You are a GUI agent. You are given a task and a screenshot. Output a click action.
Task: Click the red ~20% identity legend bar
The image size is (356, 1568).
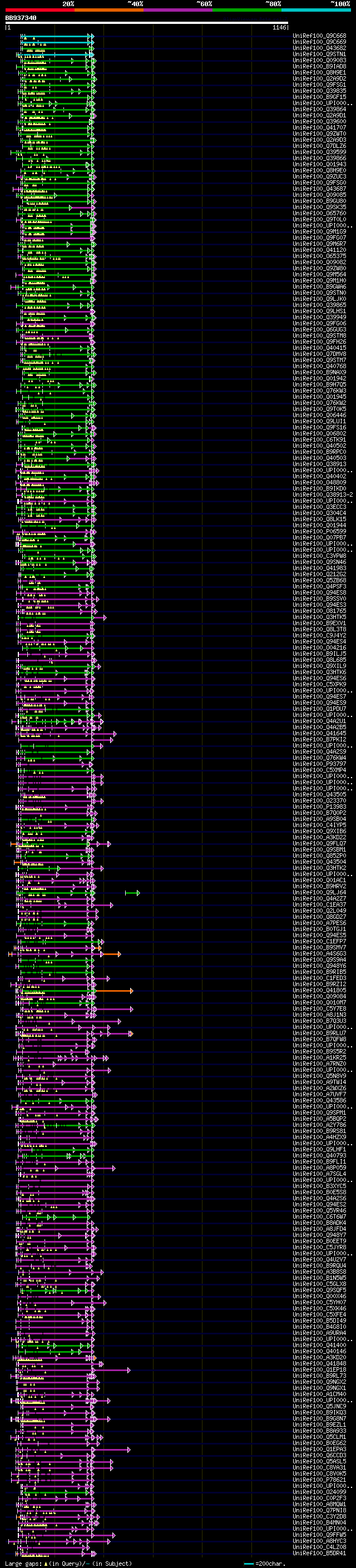(39, 10)
